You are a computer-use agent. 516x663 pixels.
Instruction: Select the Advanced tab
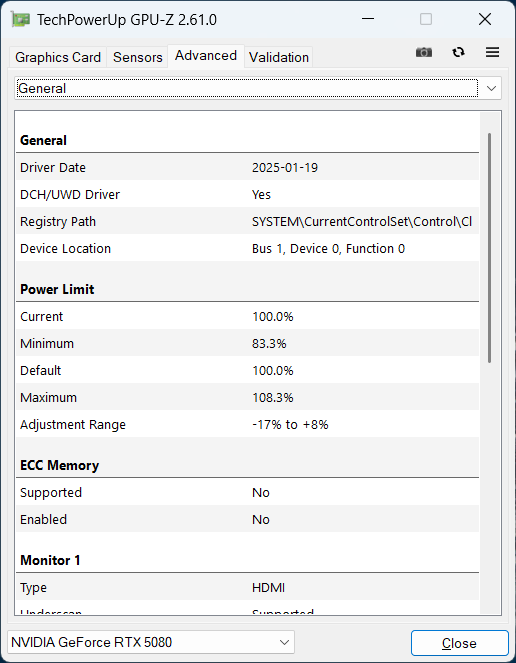tap(206, 56)
